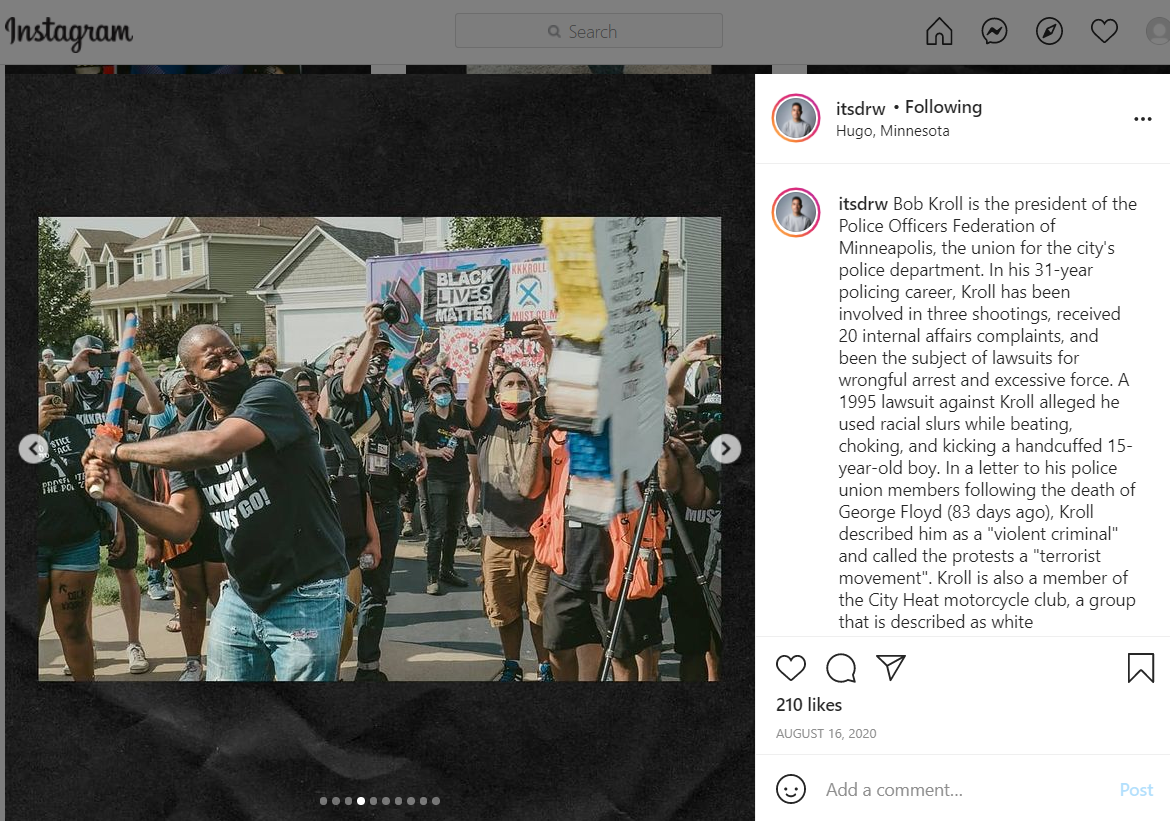View the 210 likes list

coord(809,705)
